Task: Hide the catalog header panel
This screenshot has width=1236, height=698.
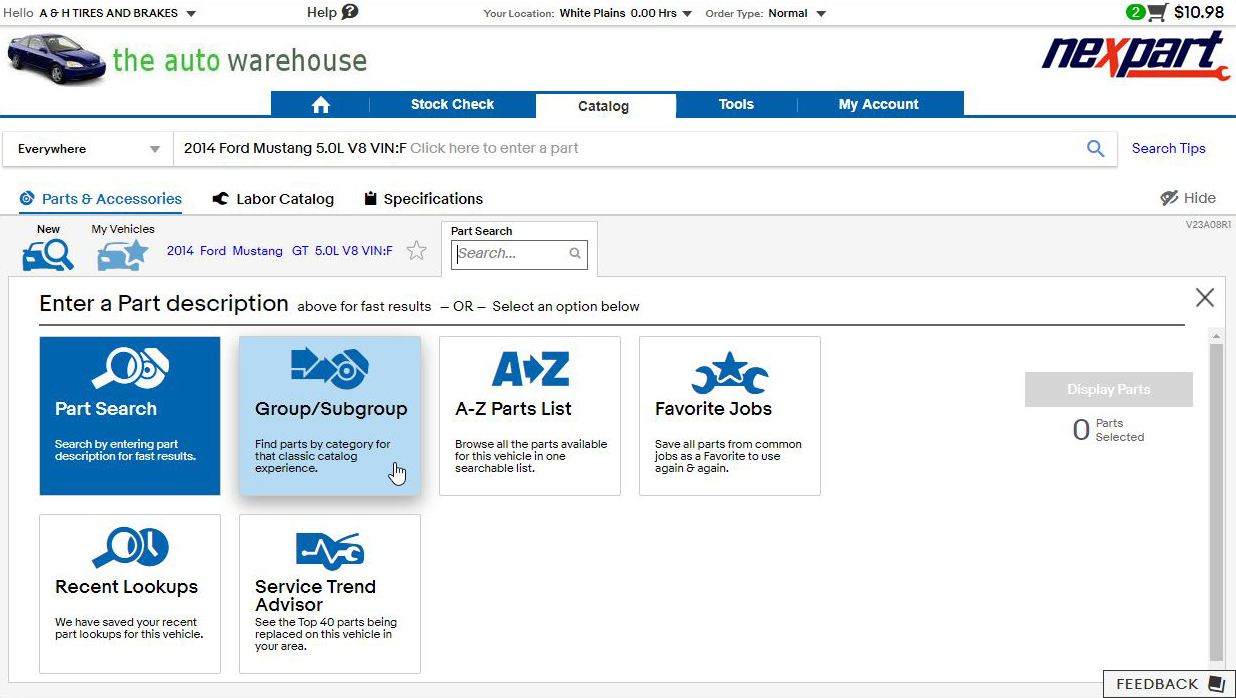Action: point(1188,198)
